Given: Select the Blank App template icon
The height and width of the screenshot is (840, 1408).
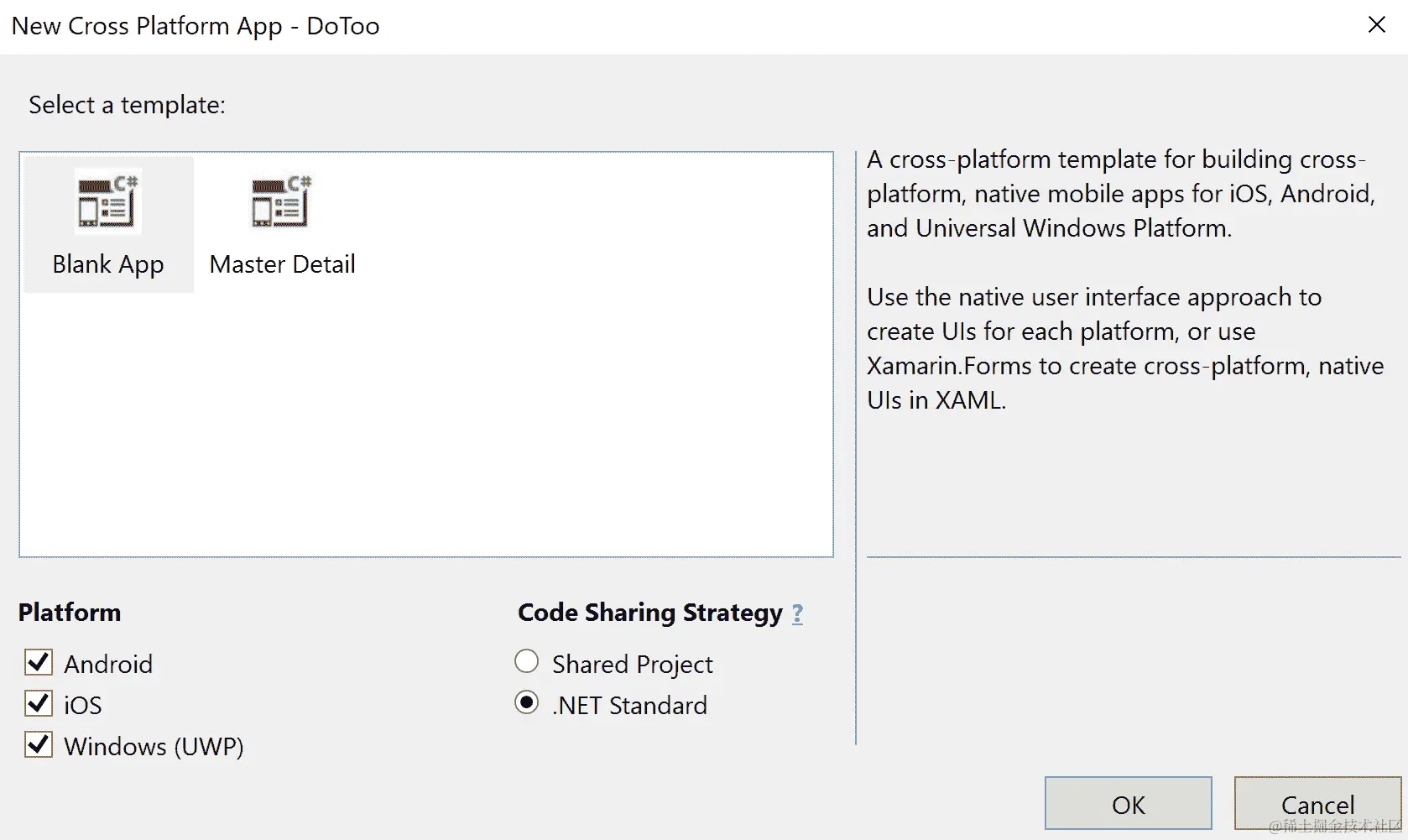Looking at the screenshot, I should click(107, 201).
